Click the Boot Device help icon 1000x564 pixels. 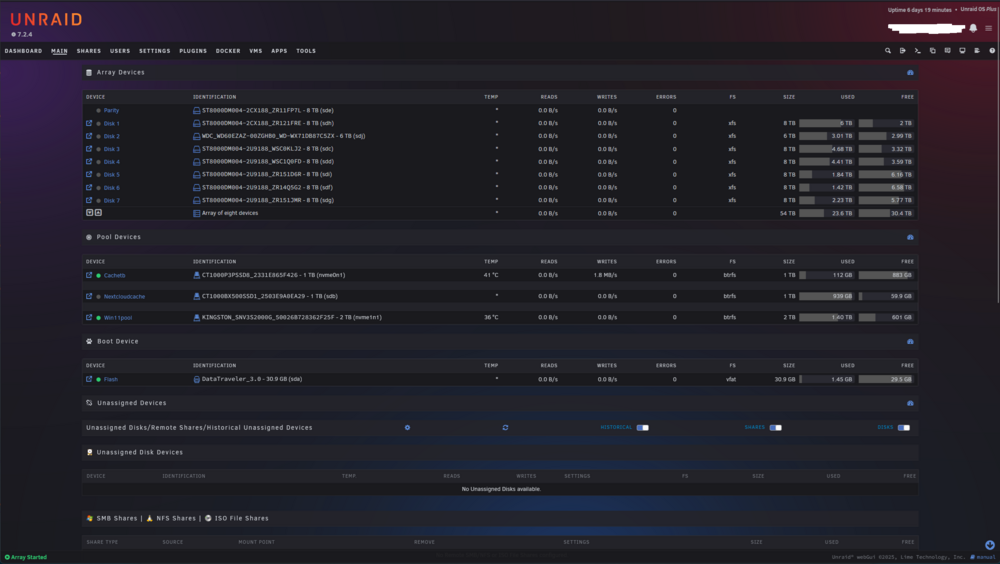(910, 342)
